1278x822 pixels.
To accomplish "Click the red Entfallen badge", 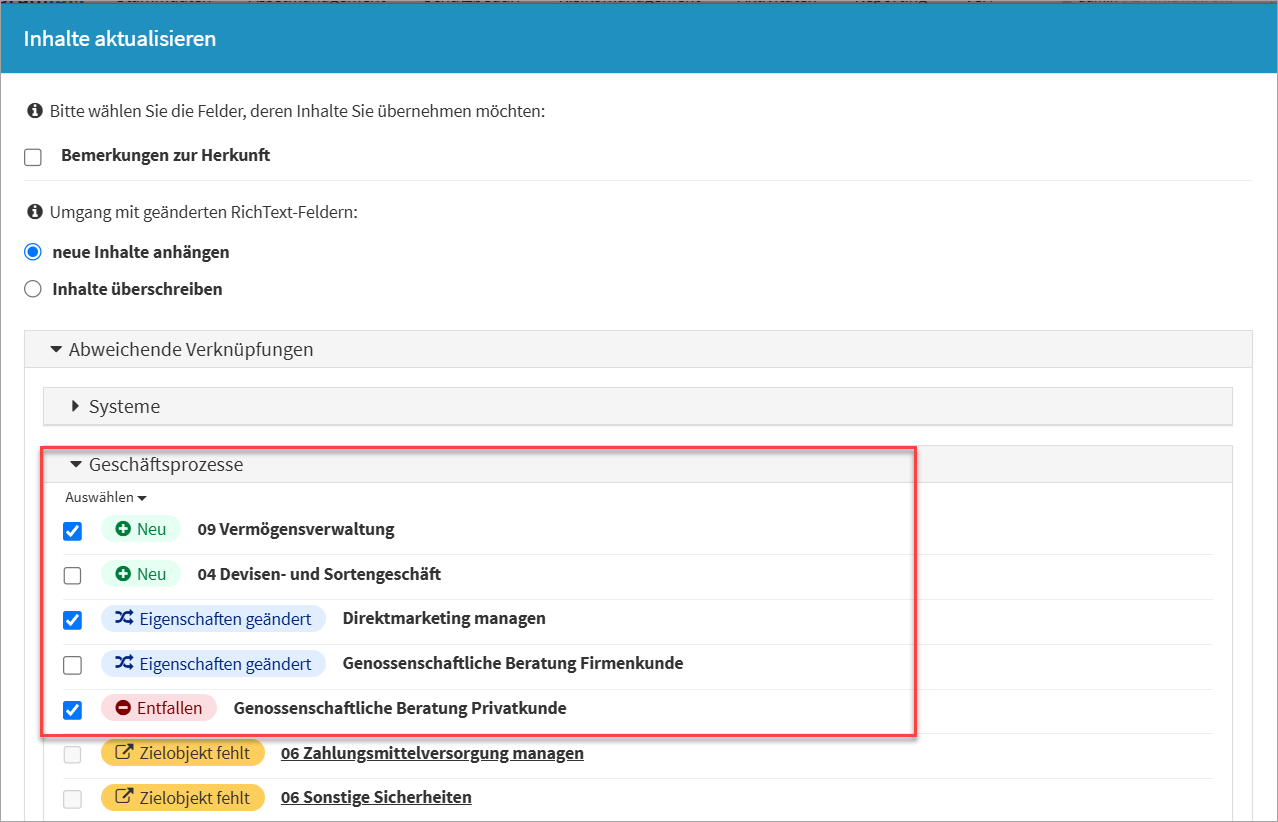I will (158, 708).
